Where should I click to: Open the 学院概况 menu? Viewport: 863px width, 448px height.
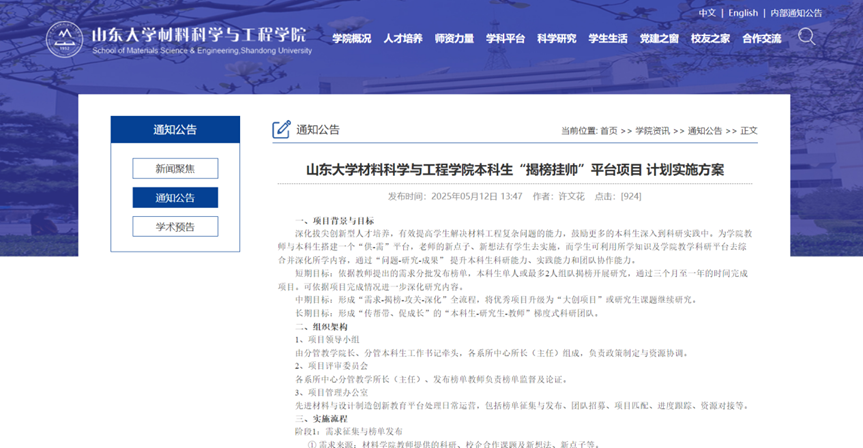click(x=352, y=38)
